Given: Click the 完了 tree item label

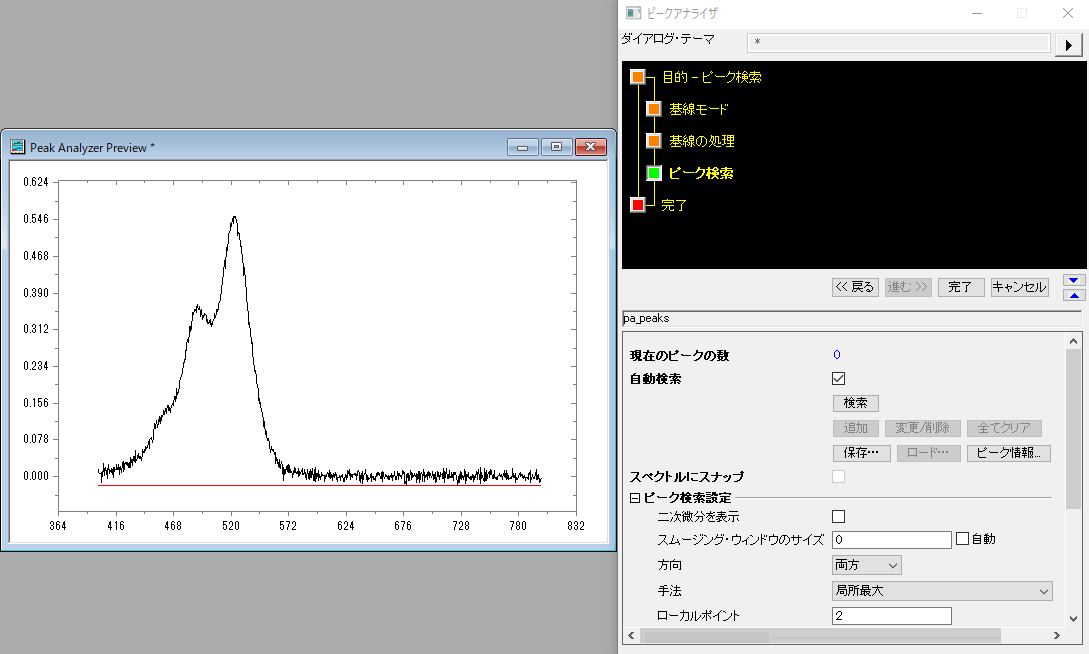Looking at the screenshot, I should point(674,205).
